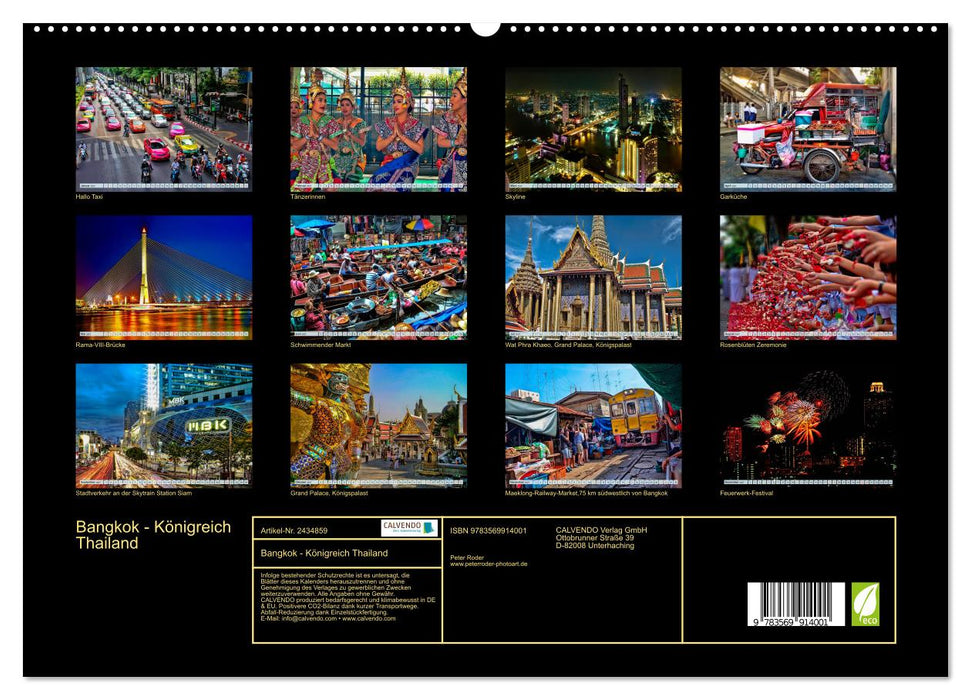Click the Maeklong-Railway-Market caption

click(x=586, y=494)
